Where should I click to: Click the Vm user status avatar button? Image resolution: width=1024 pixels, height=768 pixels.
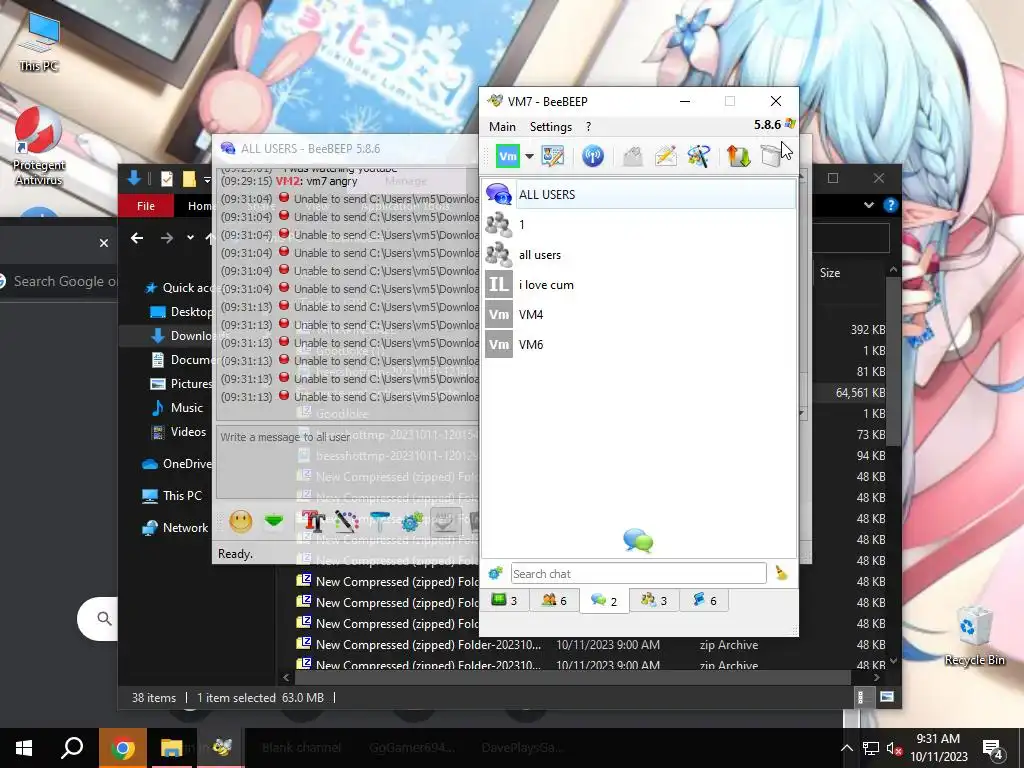pyautogui.click(x=507, y=156)
